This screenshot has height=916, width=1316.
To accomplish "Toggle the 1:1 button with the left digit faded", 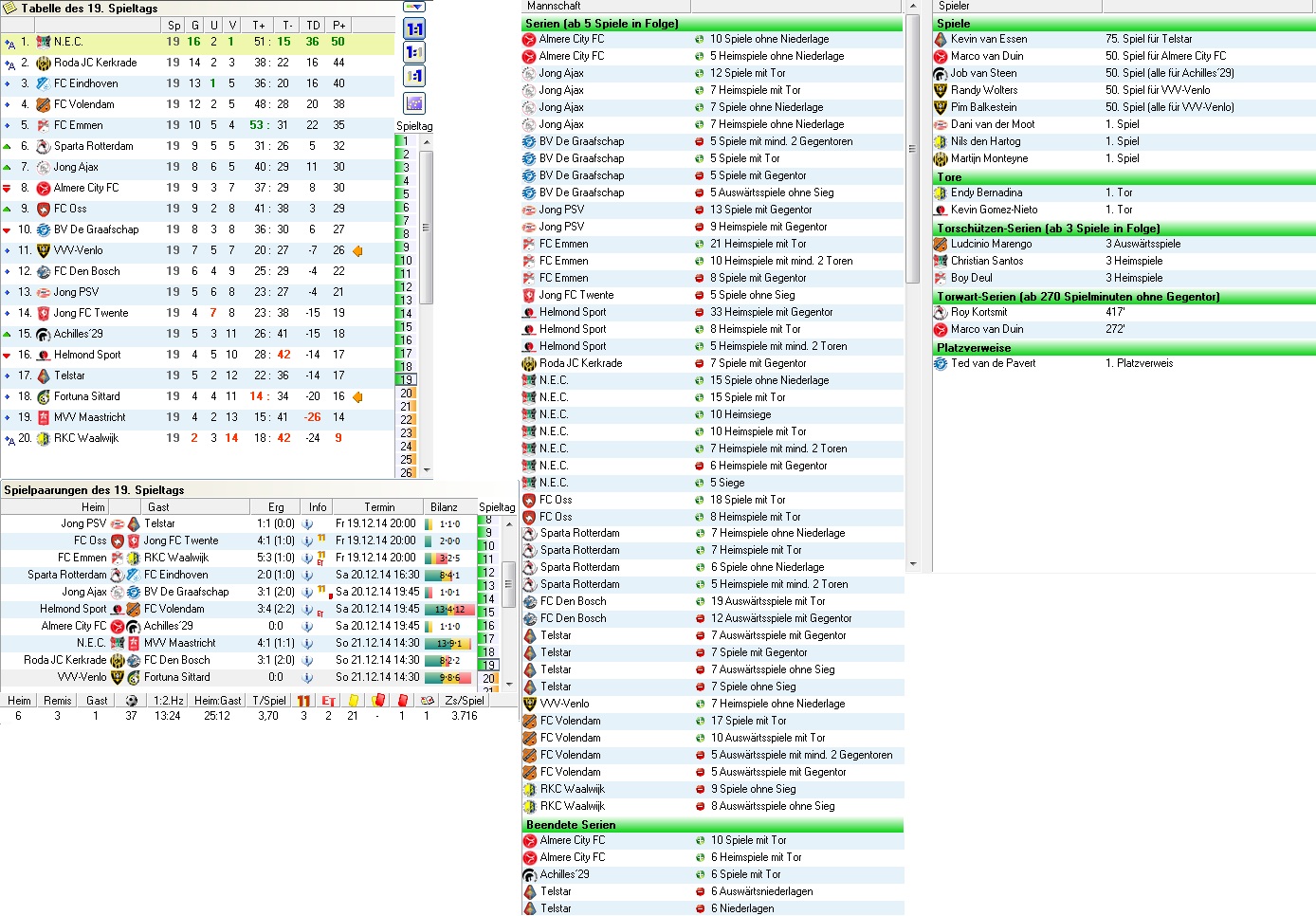I will 414,76.
